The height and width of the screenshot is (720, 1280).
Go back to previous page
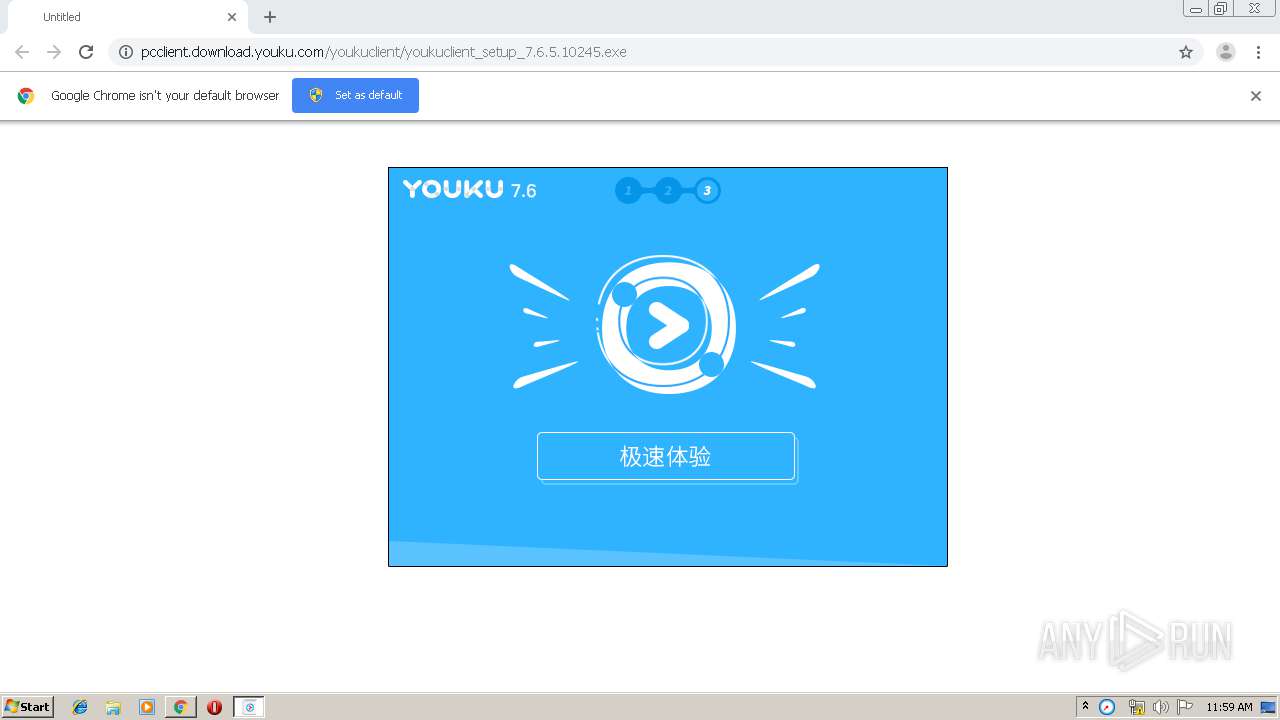click(x=22, y=52)
